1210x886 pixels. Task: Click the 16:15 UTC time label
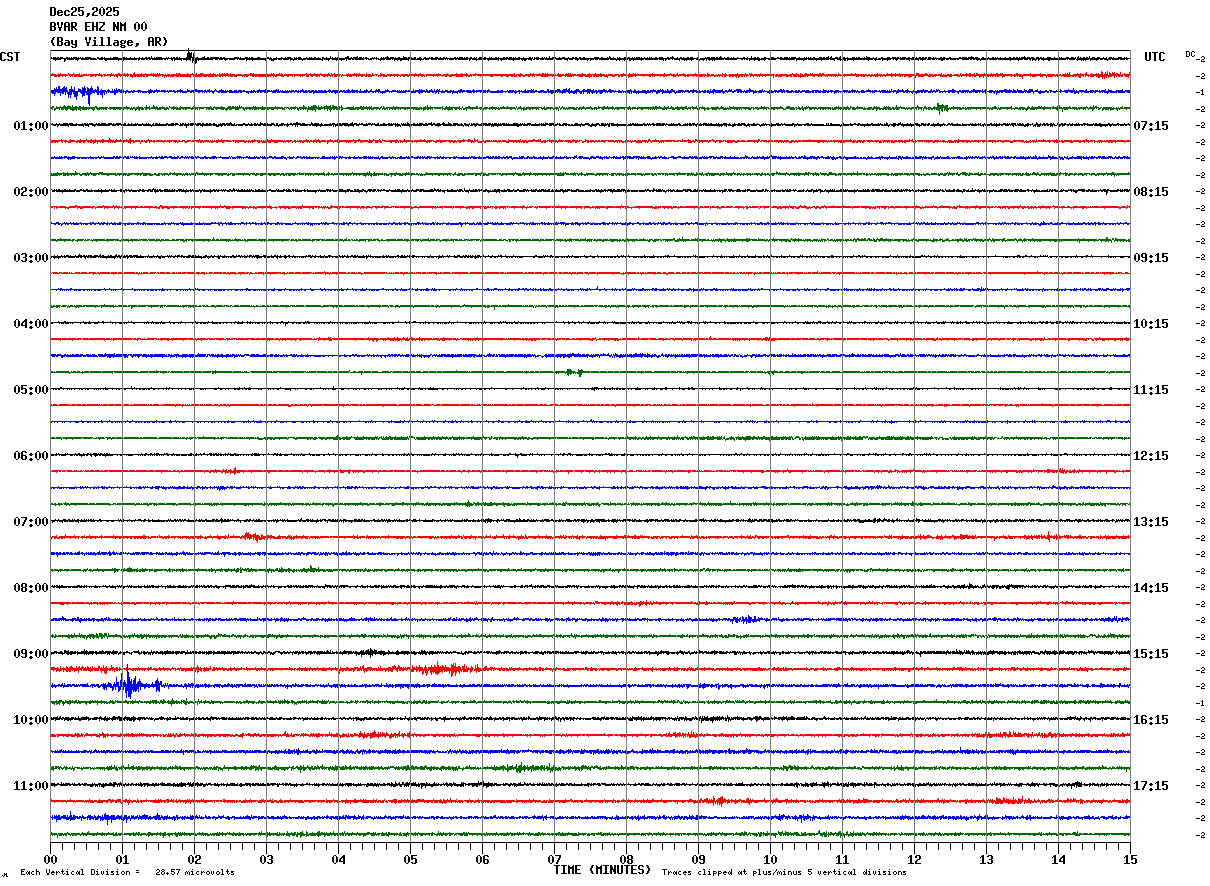pyautogui.click(x=1151, y=720)
